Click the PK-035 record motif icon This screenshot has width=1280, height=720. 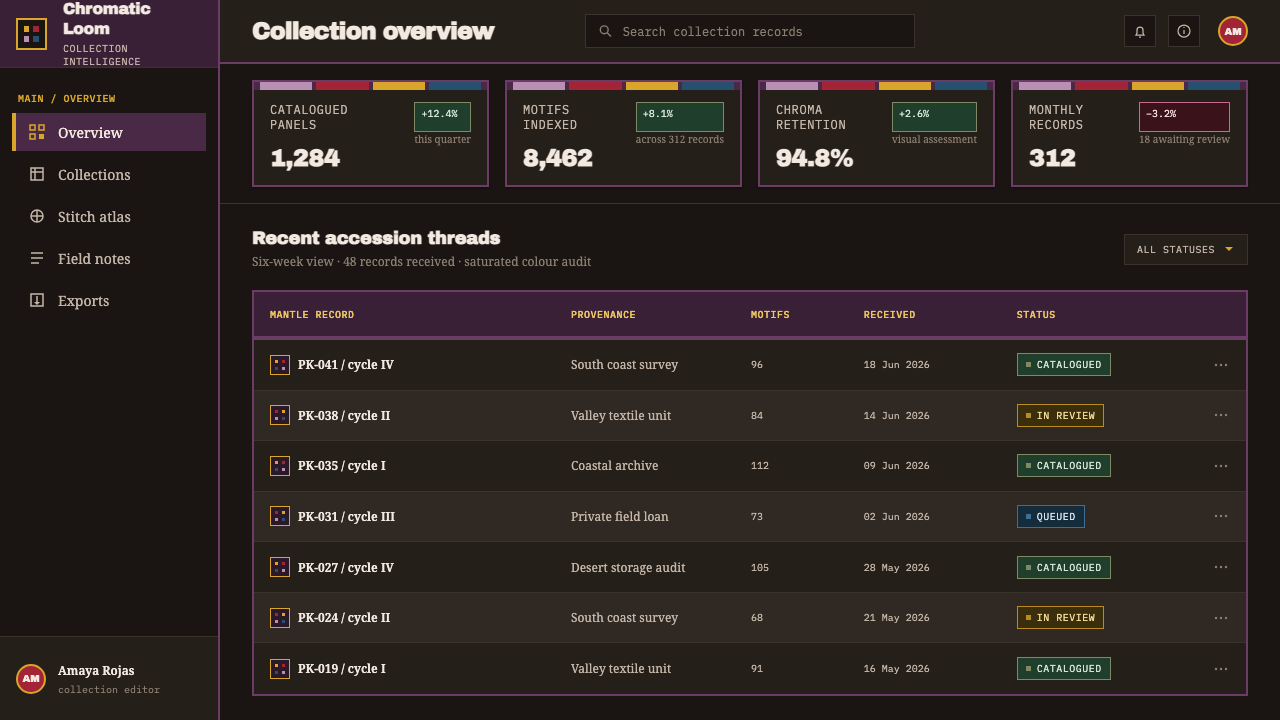click(280, 466)
